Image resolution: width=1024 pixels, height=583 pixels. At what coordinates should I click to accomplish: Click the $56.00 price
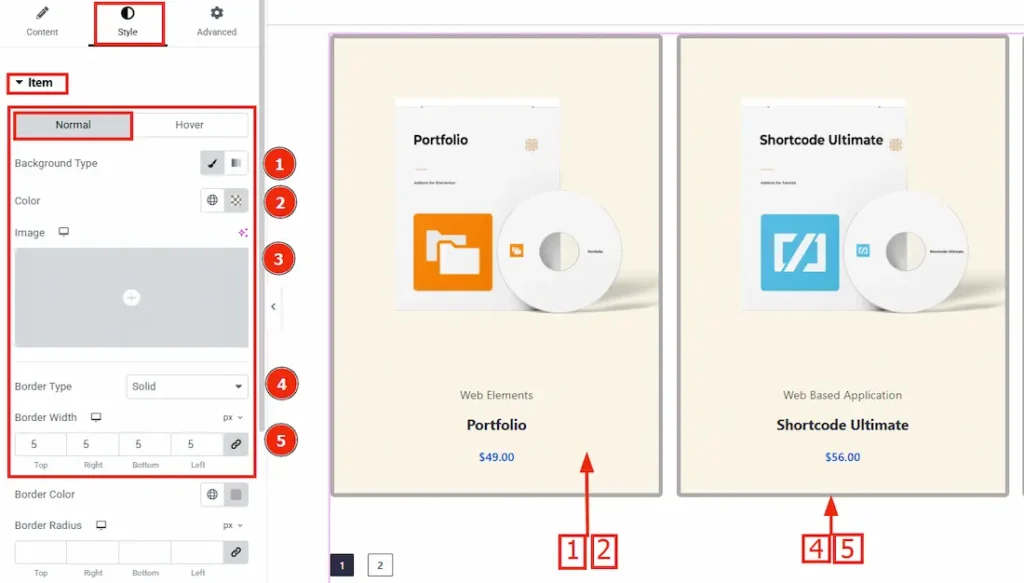(842, 457)
